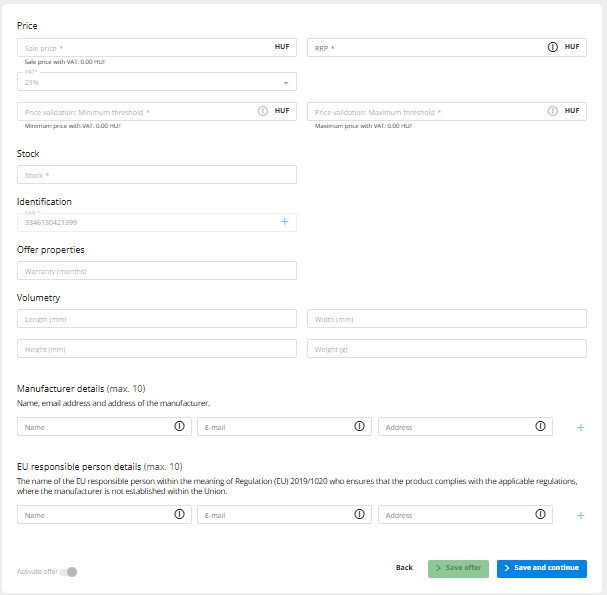Click the EU responsible person Address info icon
This screenshot has height=595, width=607.
point(540,515)
